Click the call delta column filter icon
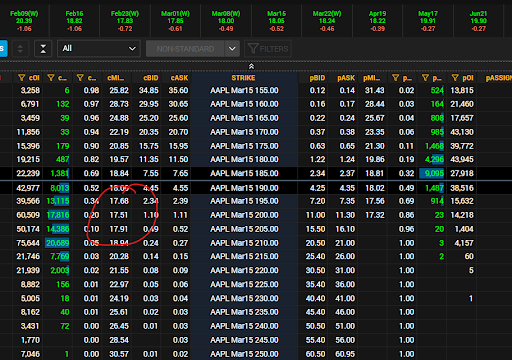This screenshot has width=512, height=360. [80, 78]
